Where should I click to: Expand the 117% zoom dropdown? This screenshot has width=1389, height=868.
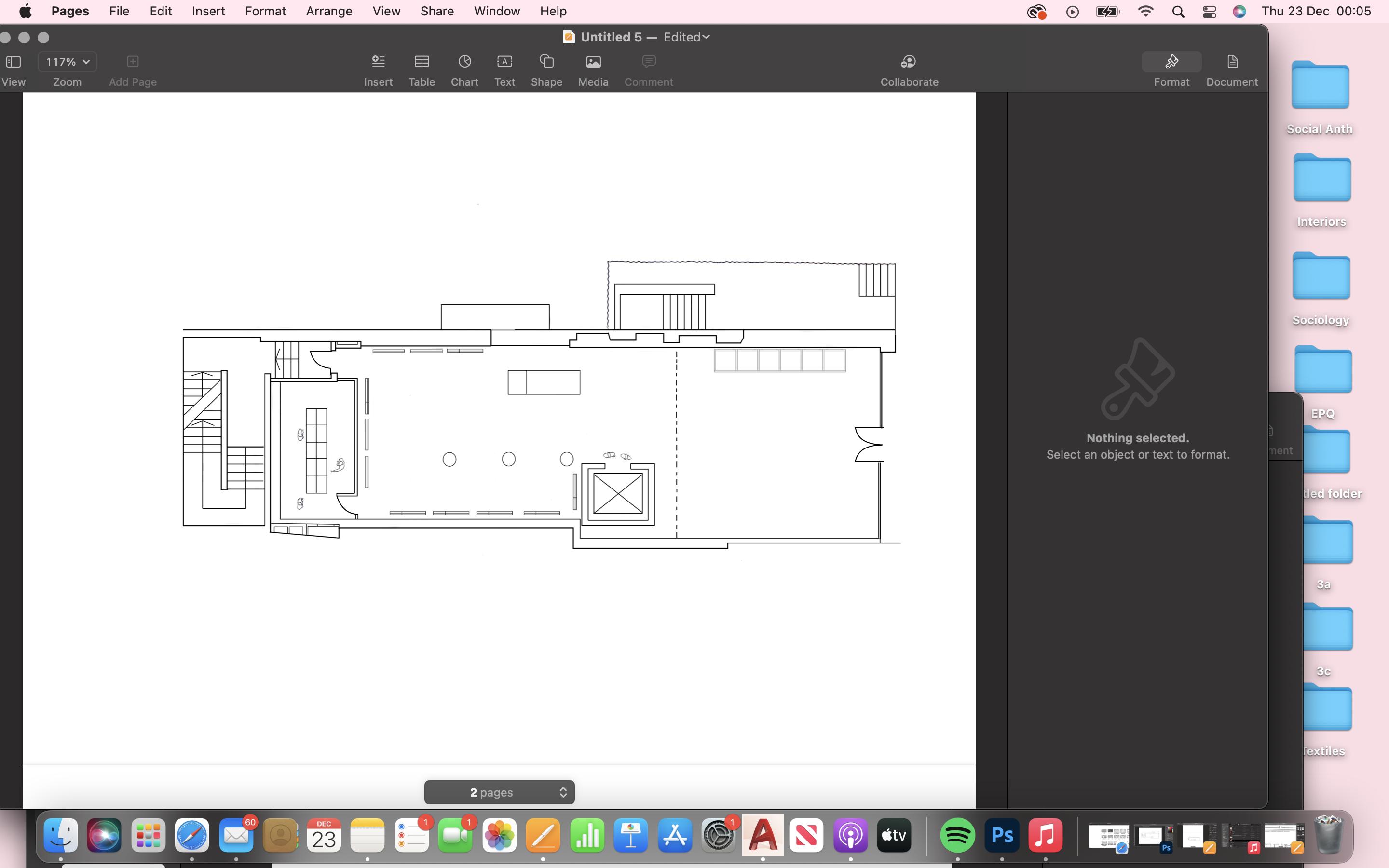pos(67,62)
